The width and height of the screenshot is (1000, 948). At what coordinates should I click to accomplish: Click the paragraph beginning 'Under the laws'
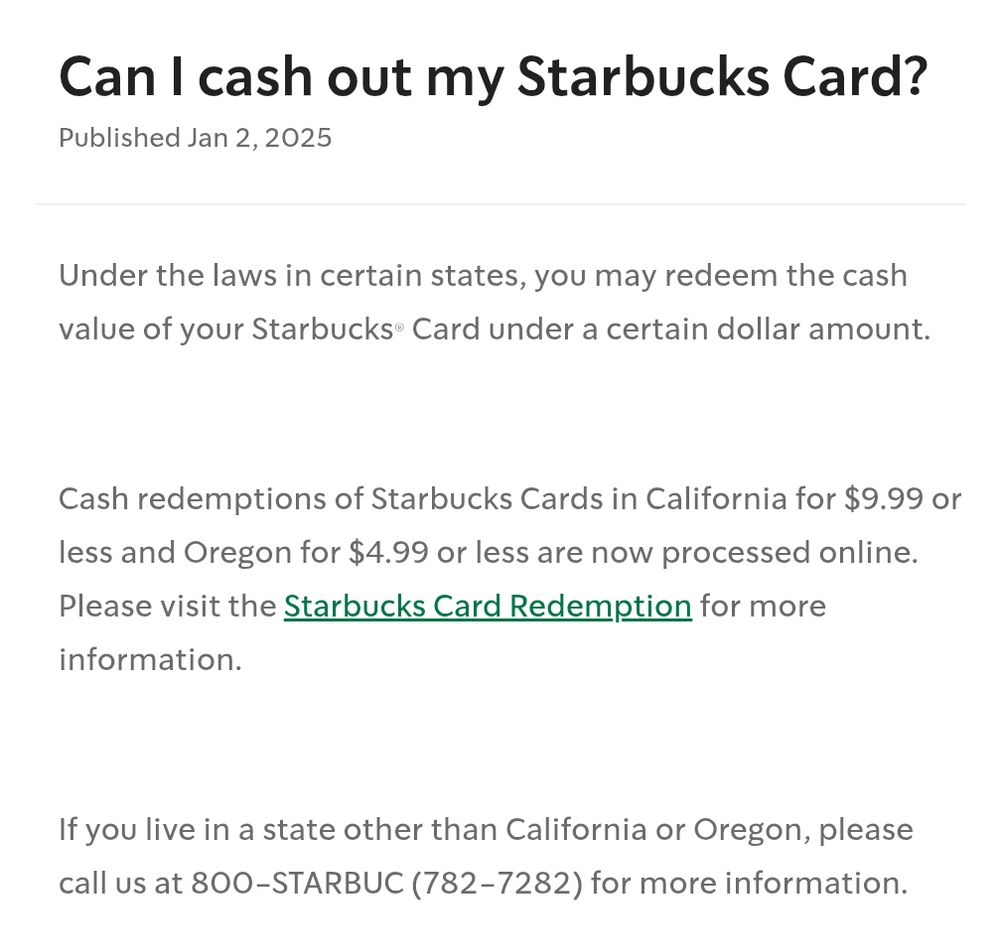[495, 302]
